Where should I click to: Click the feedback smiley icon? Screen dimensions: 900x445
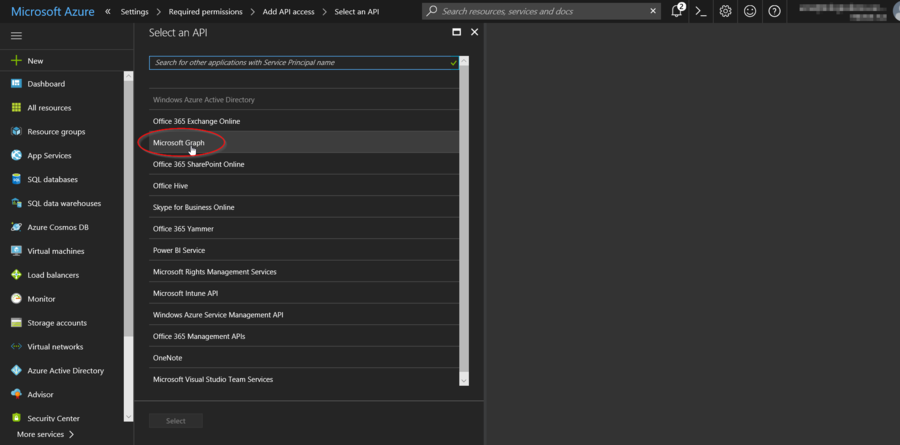point(750,11)
